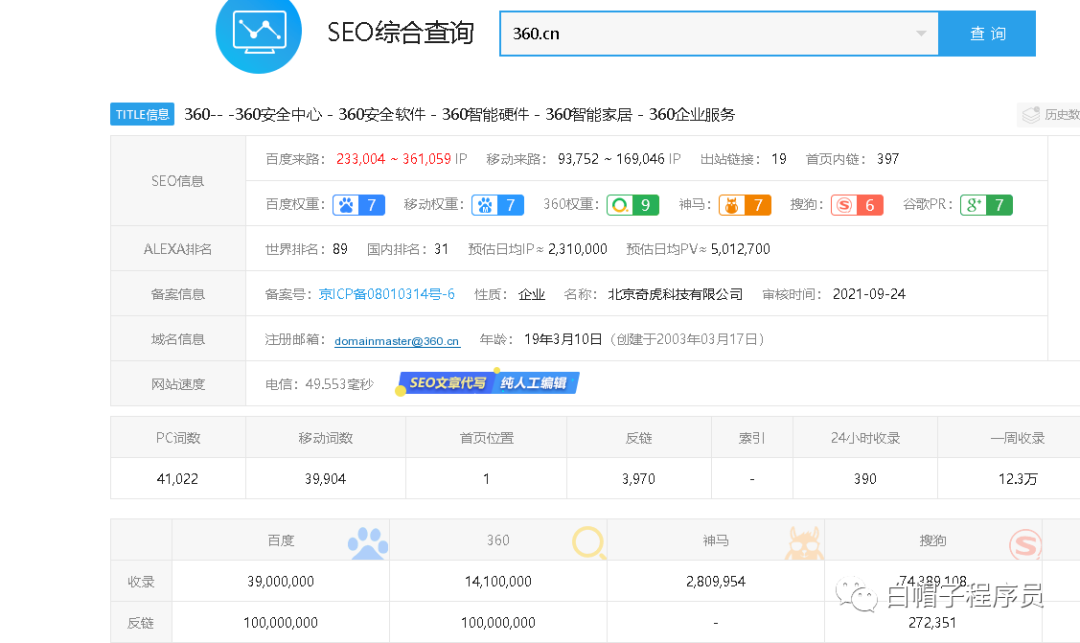Click the 神马 mascot icon in table header
Viewport: 1080px width, 643px height.
click(804, 543)
